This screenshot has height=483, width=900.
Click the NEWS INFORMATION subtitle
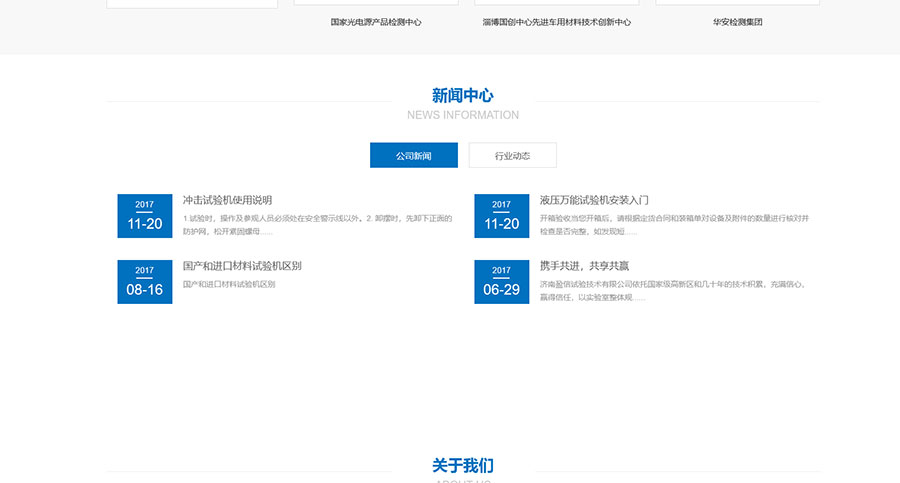coord(463,115)
